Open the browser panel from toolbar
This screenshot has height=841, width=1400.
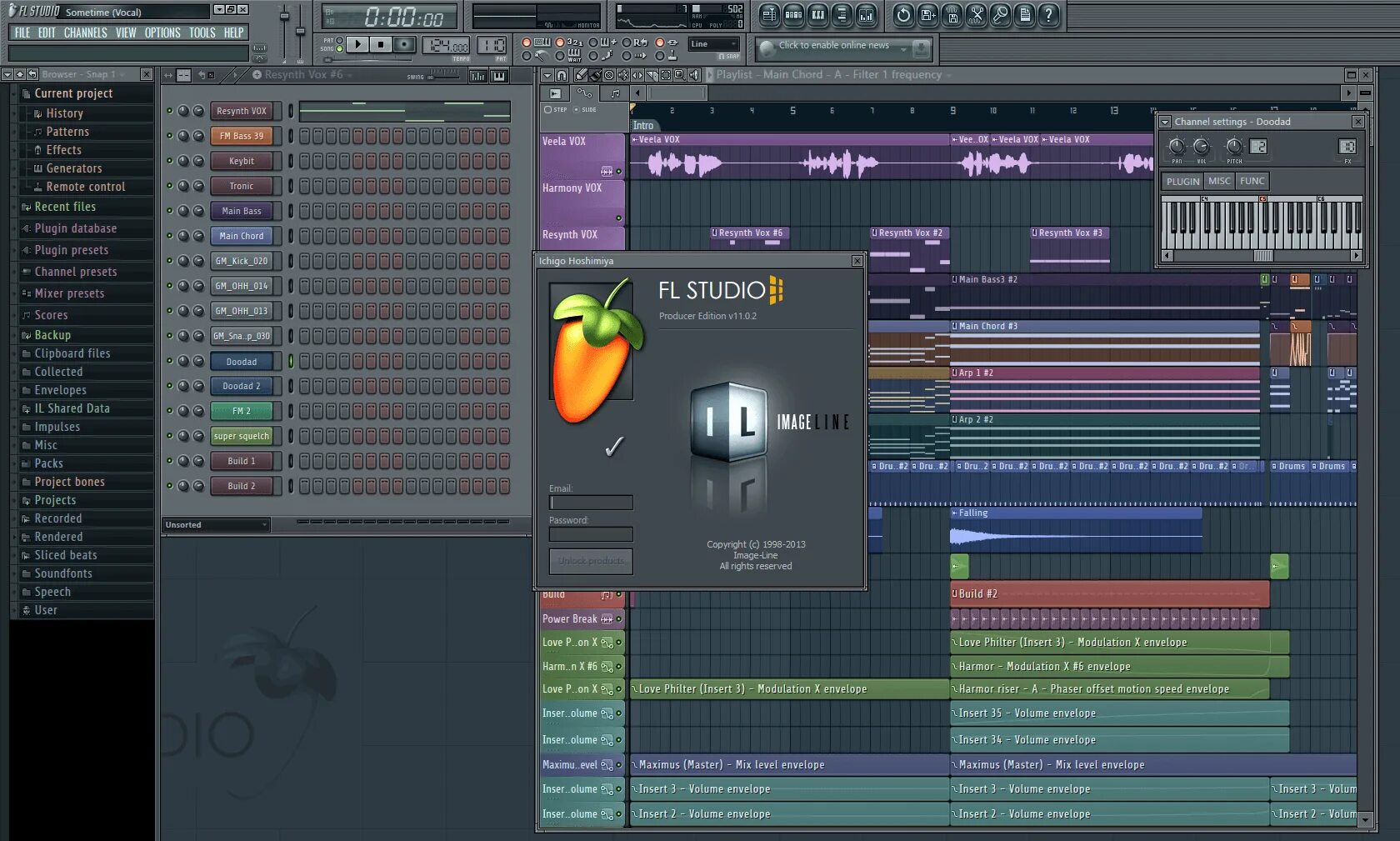842,14
